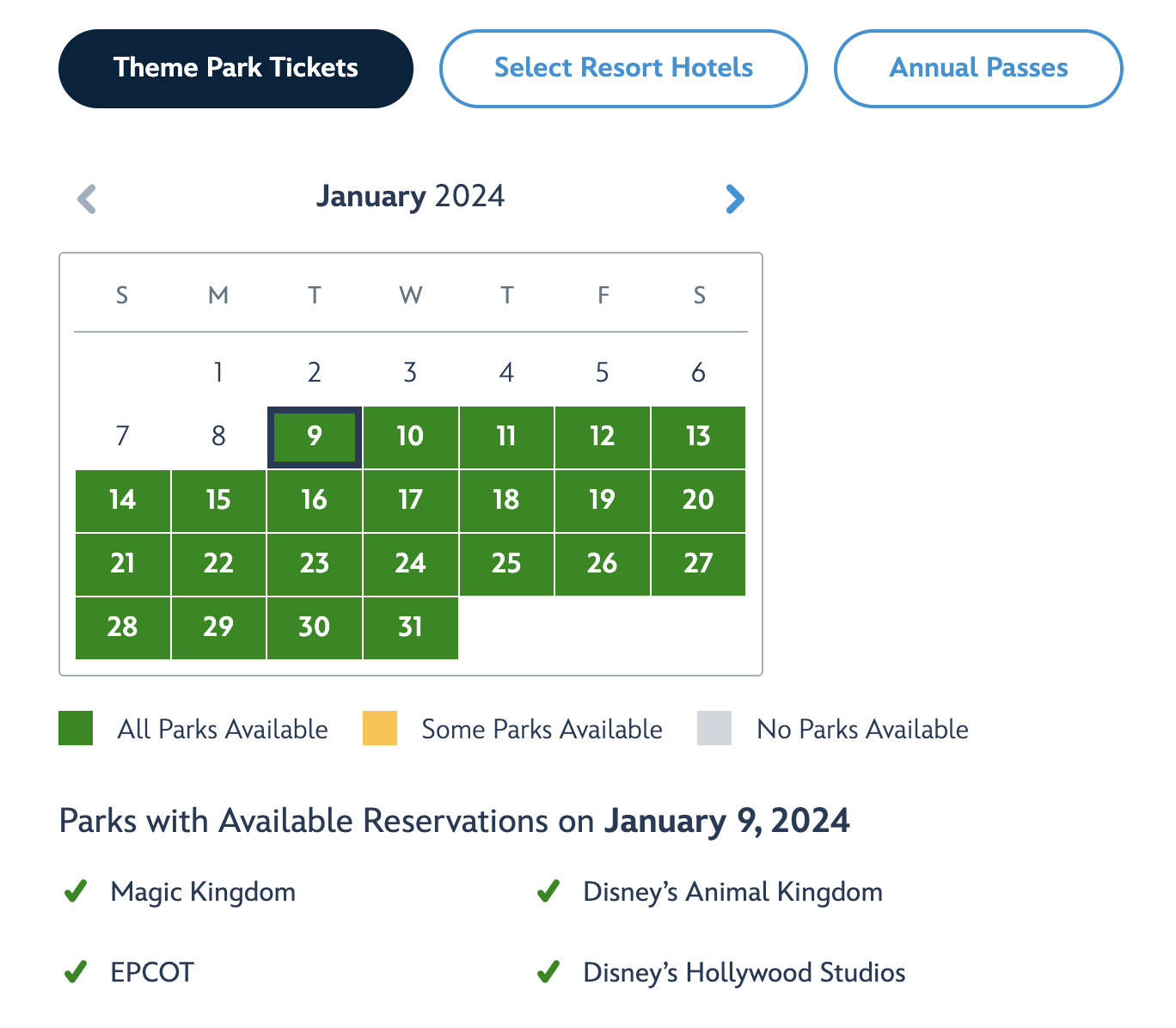Switch to the Theme Park Tickets tab
The image size is (1176, 1028).
coord(236,69)
